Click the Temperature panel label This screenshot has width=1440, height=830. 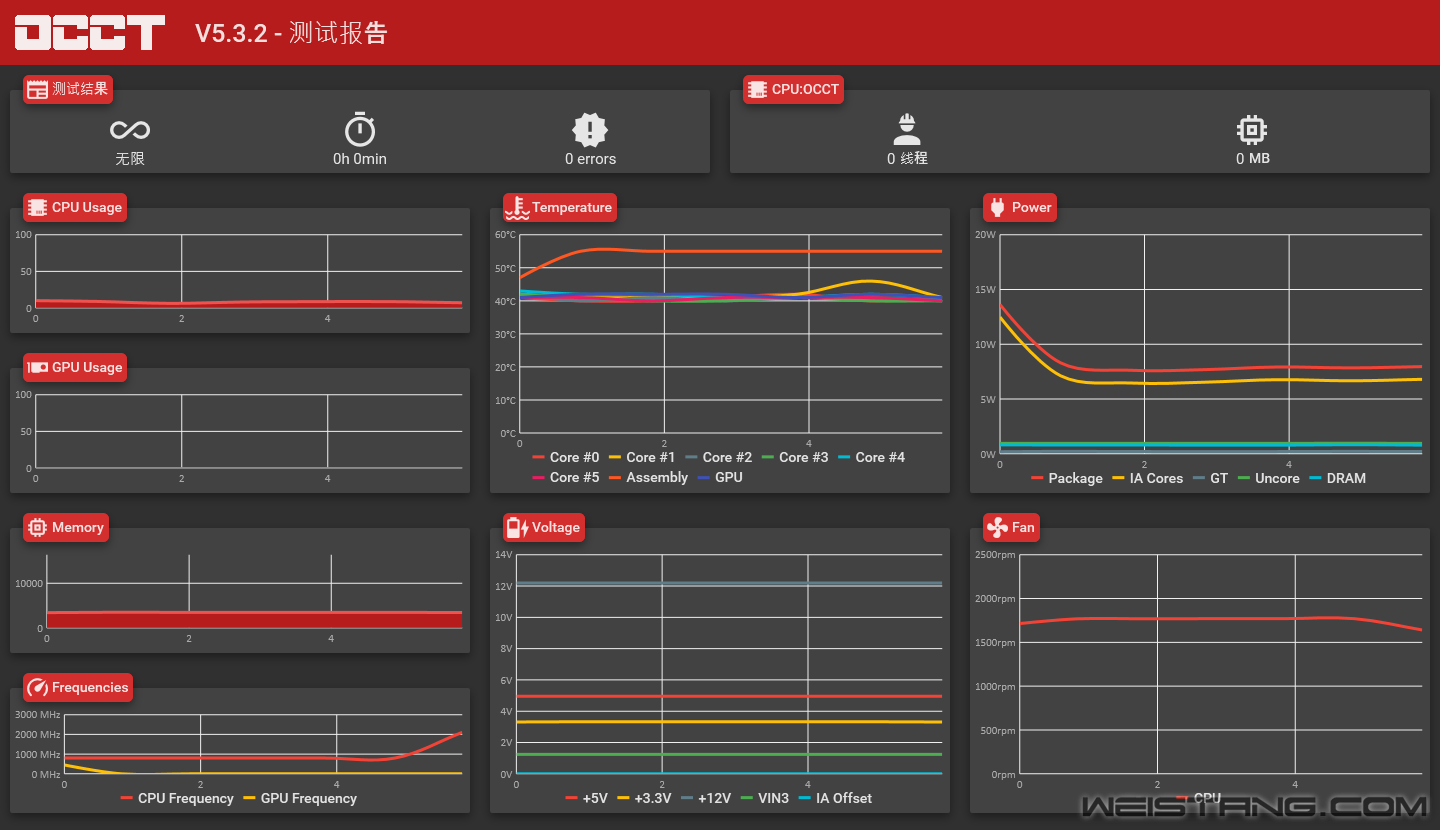tap(572, 207)
